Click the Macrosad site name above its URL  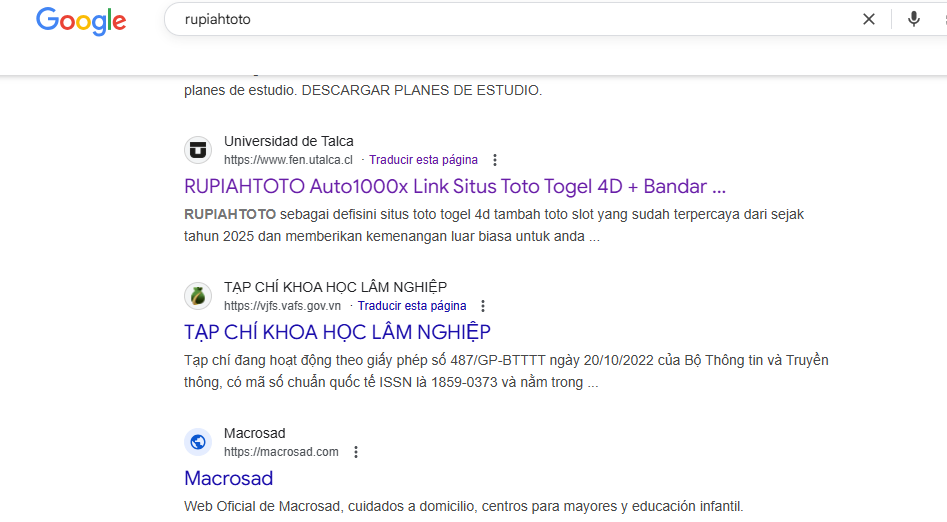tap(254, 433)
